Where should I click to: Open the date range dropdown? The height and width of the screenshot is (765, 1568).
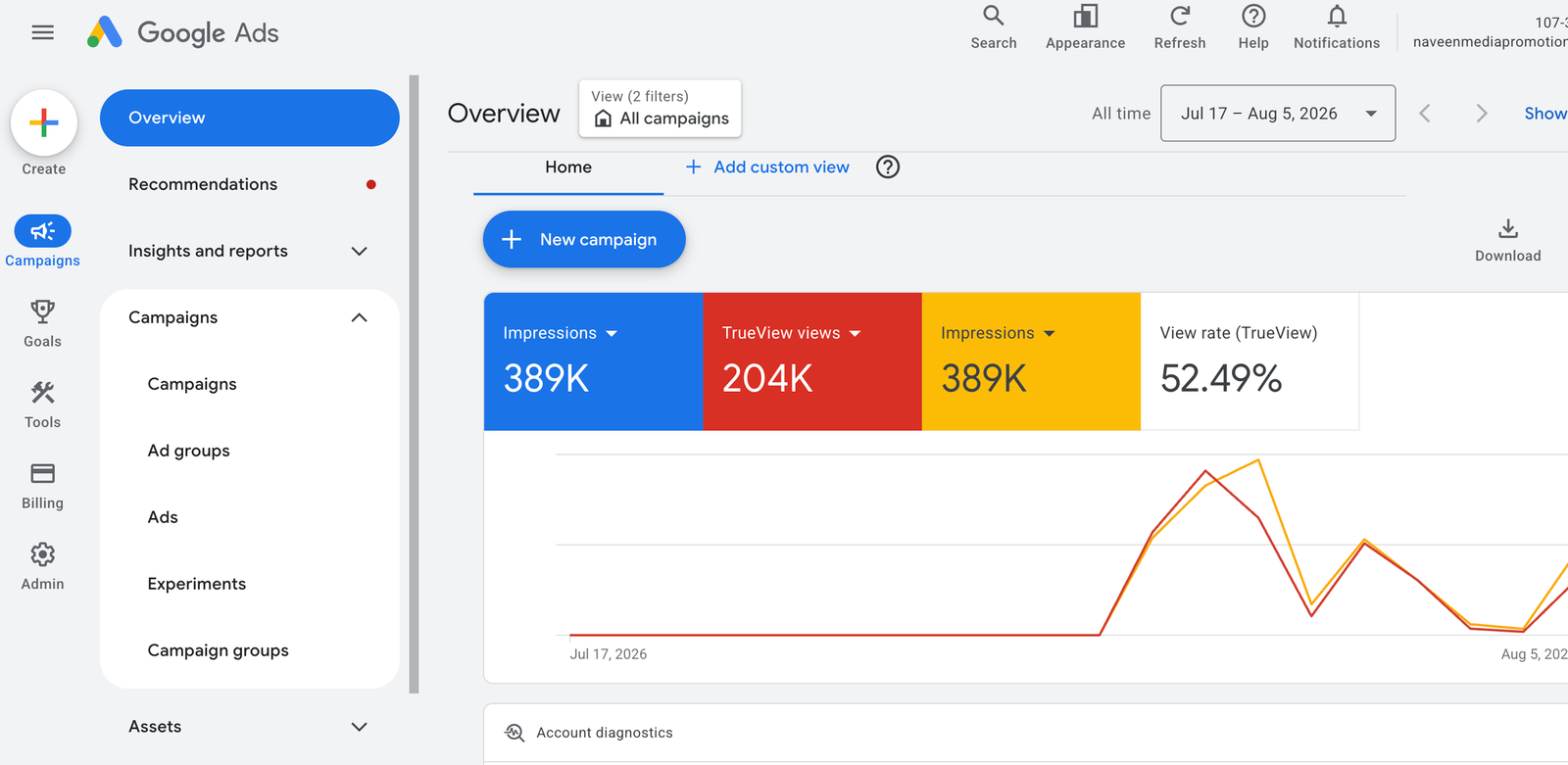1278,113
